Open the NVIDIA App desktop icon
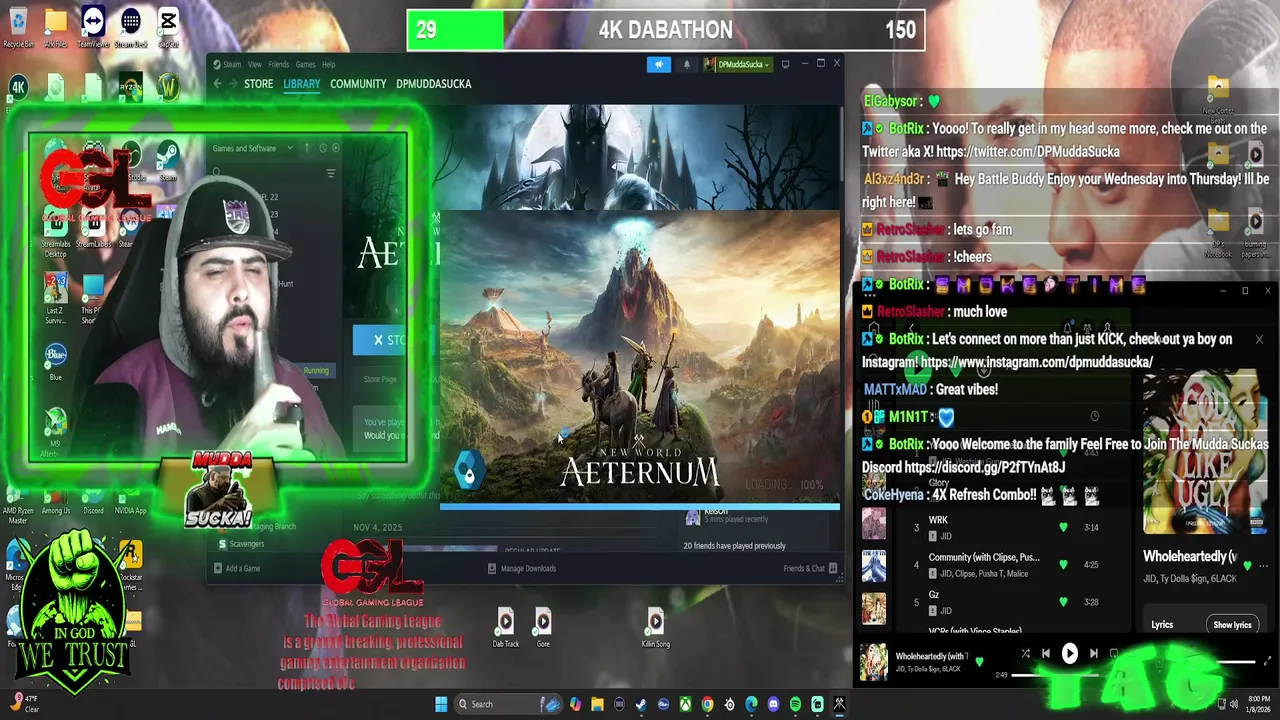 pyautogui.click(x=130, y=502)
